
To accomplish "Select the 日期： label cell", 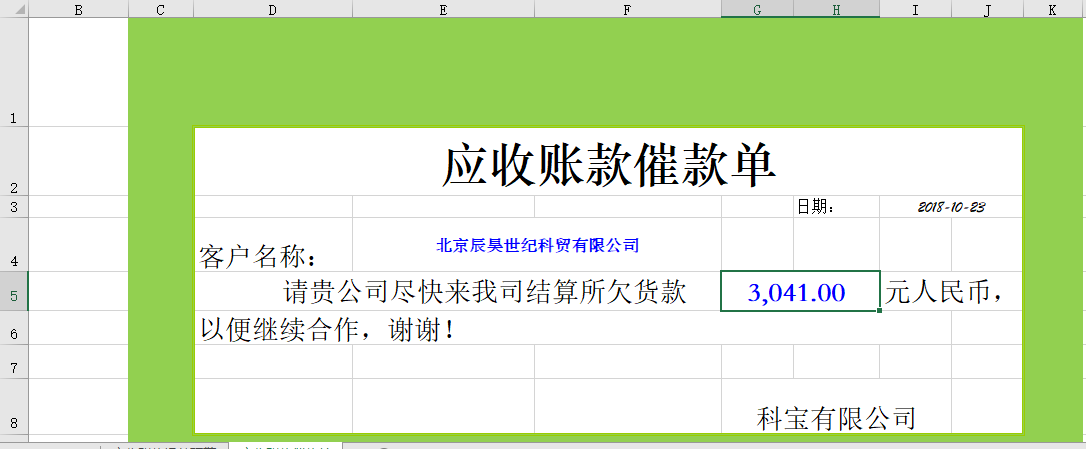I will coord(815,207).
